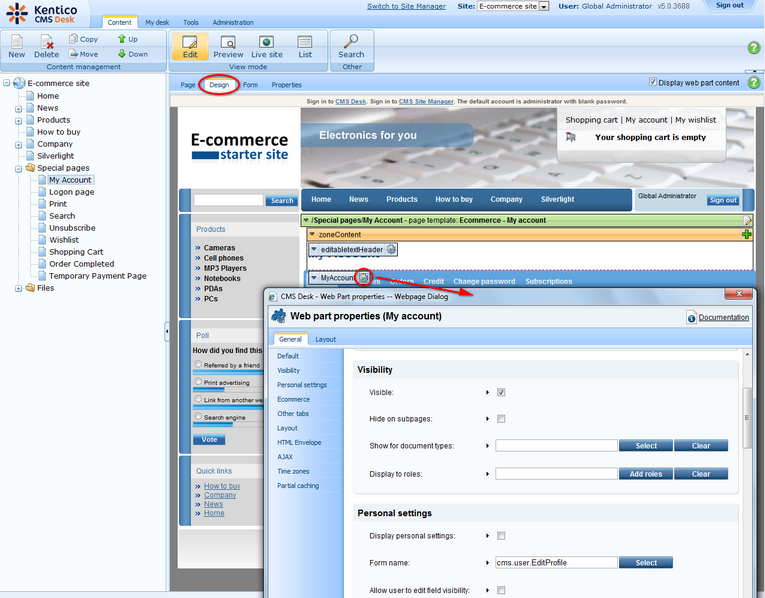765x598 pixels.
Task: Click the Files folder icon in tree
Action: (x=30, y=288)
